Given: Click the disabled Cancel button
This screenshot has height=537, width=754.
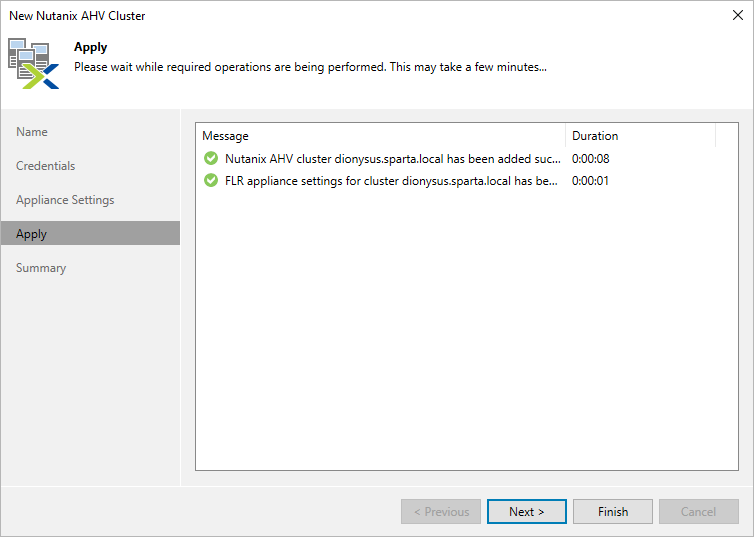Looking at the screenshot, I should coord(699,512).
